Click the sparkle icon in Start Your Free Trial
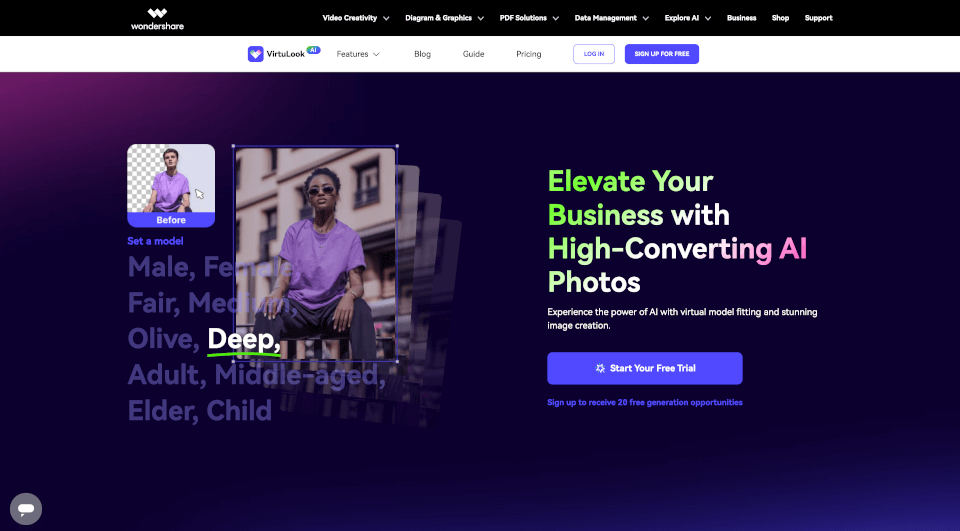 click(x=600, y=368)
